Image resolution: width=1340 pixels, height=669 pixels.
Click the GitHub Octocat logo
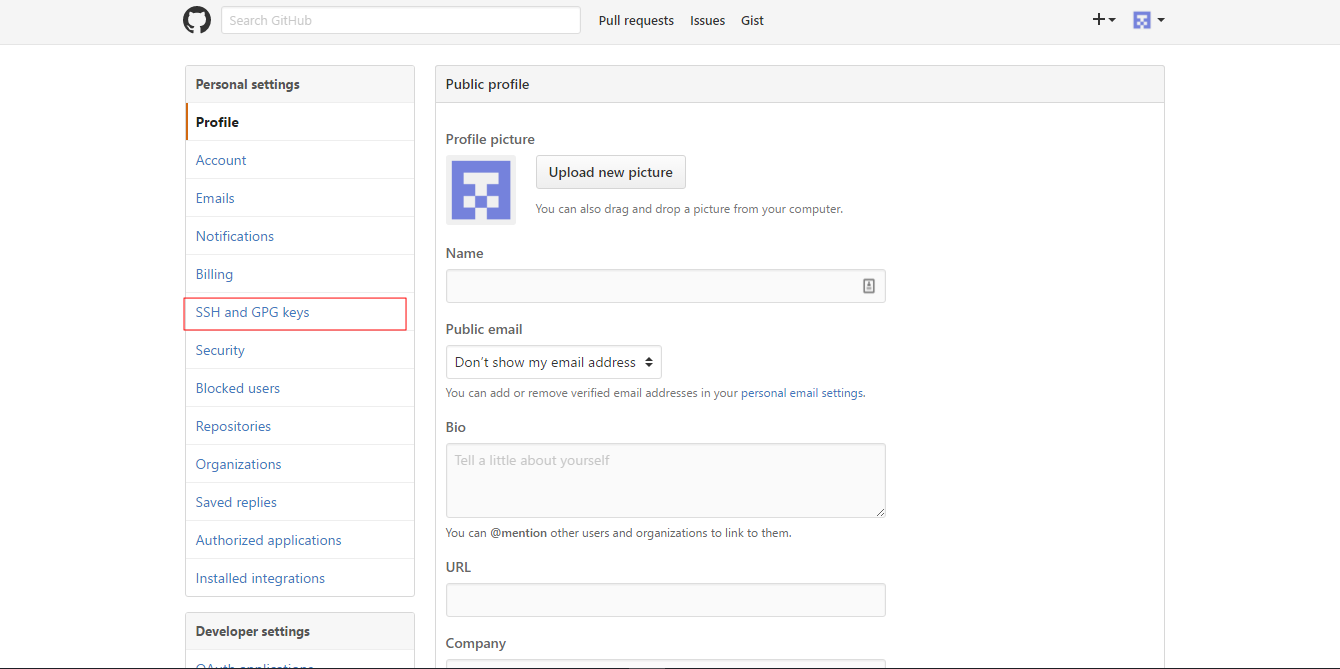point(197,20)
